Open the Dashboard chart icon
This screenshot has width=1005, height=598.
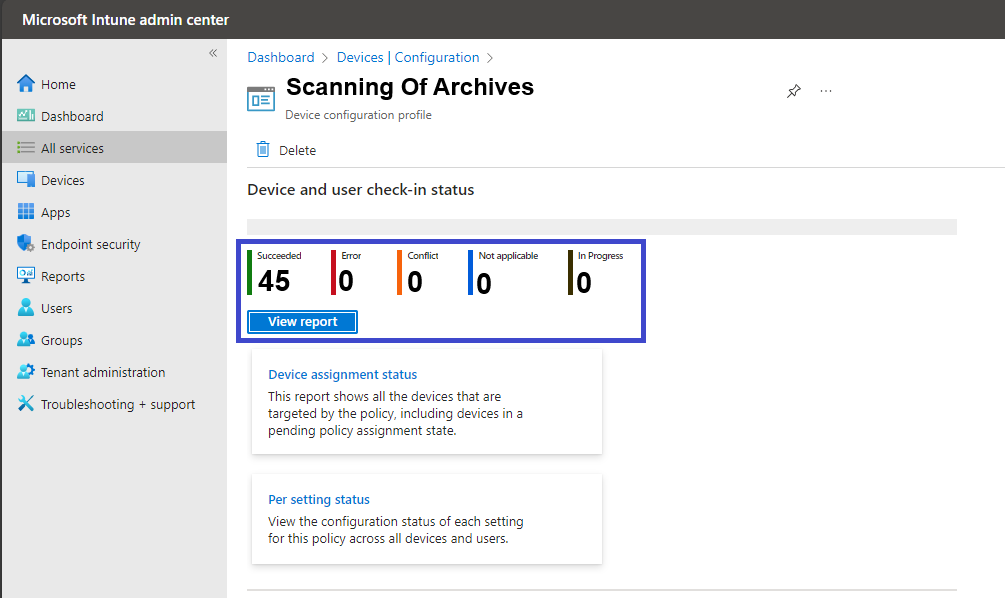pyautogui.click(x=26, y=115)
